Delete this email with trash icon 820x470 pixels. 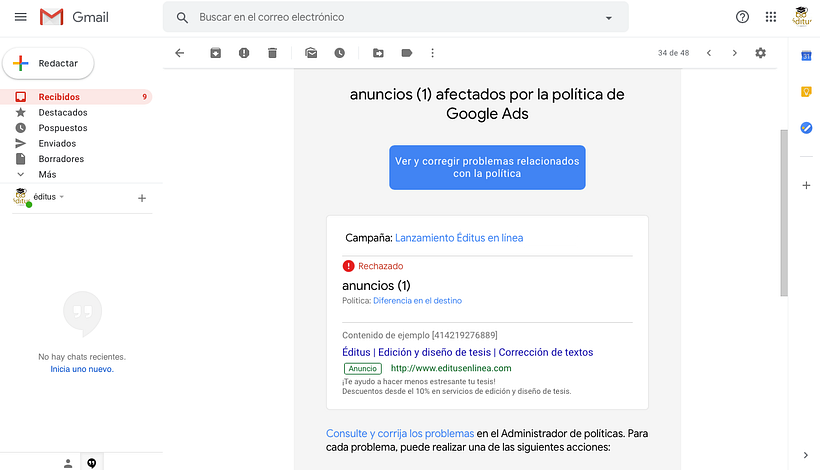pos(272,53)
